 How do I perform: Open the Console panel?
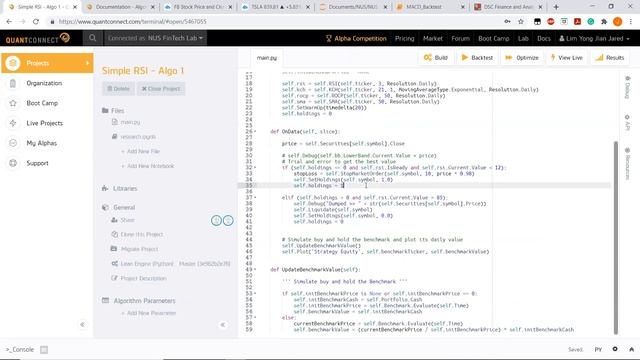pos(20,349)
